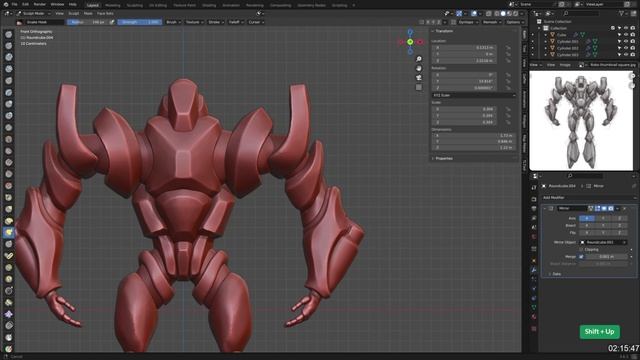Screen dimensions: 640x360
Task: Hide Cube in the outliner
Action: [x=626, y=35]
